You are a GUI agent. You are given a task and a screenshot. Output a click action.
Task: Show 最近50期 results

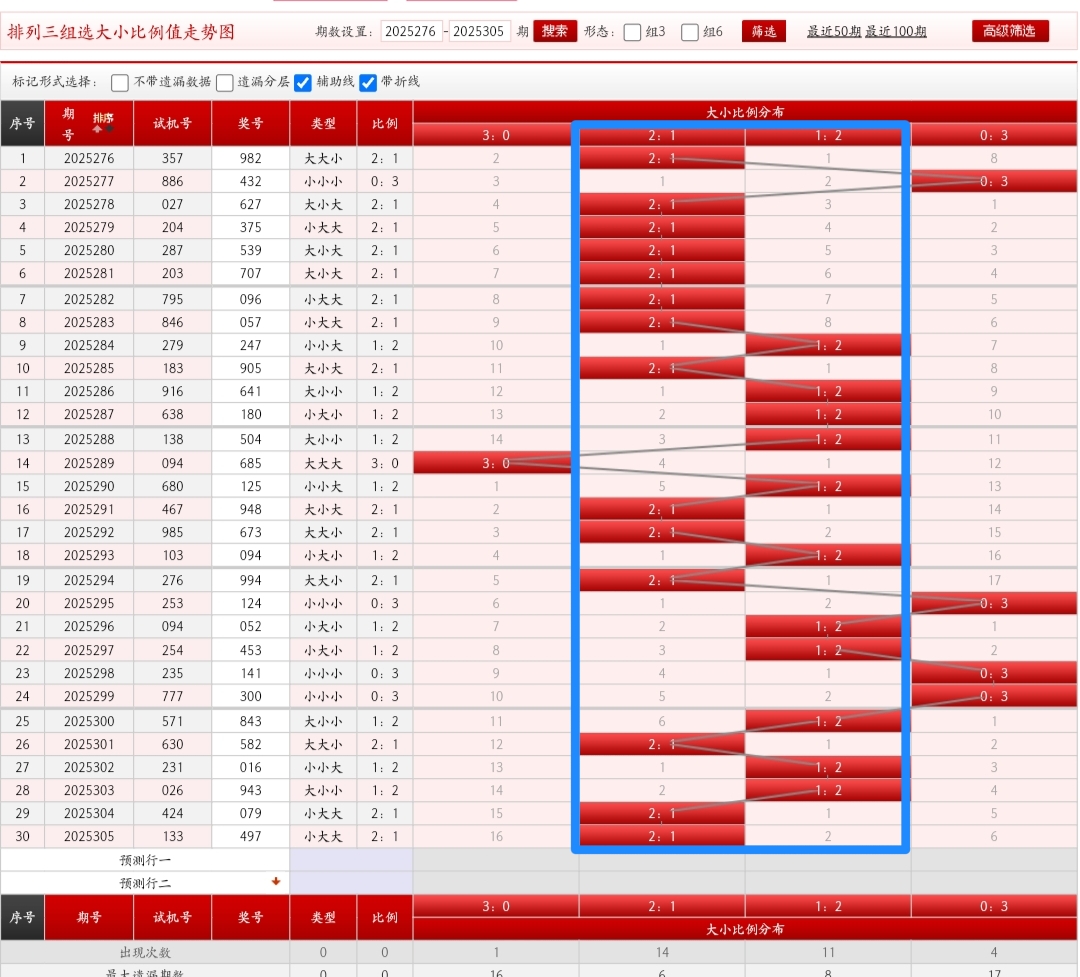pyautogui.click(x=833, y=32)
